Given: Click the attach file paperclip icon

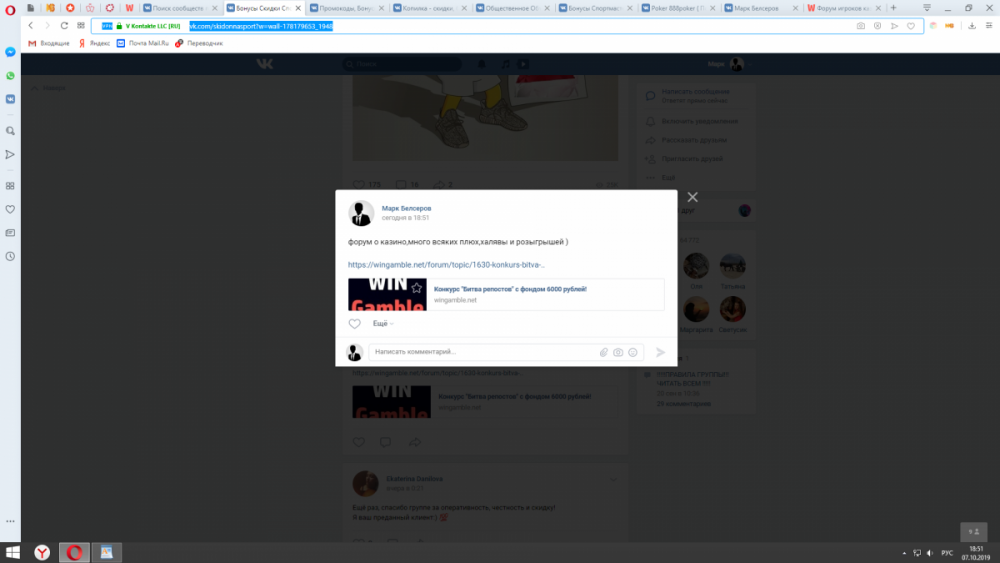Looking at the screenshot, I should (604, 352).
